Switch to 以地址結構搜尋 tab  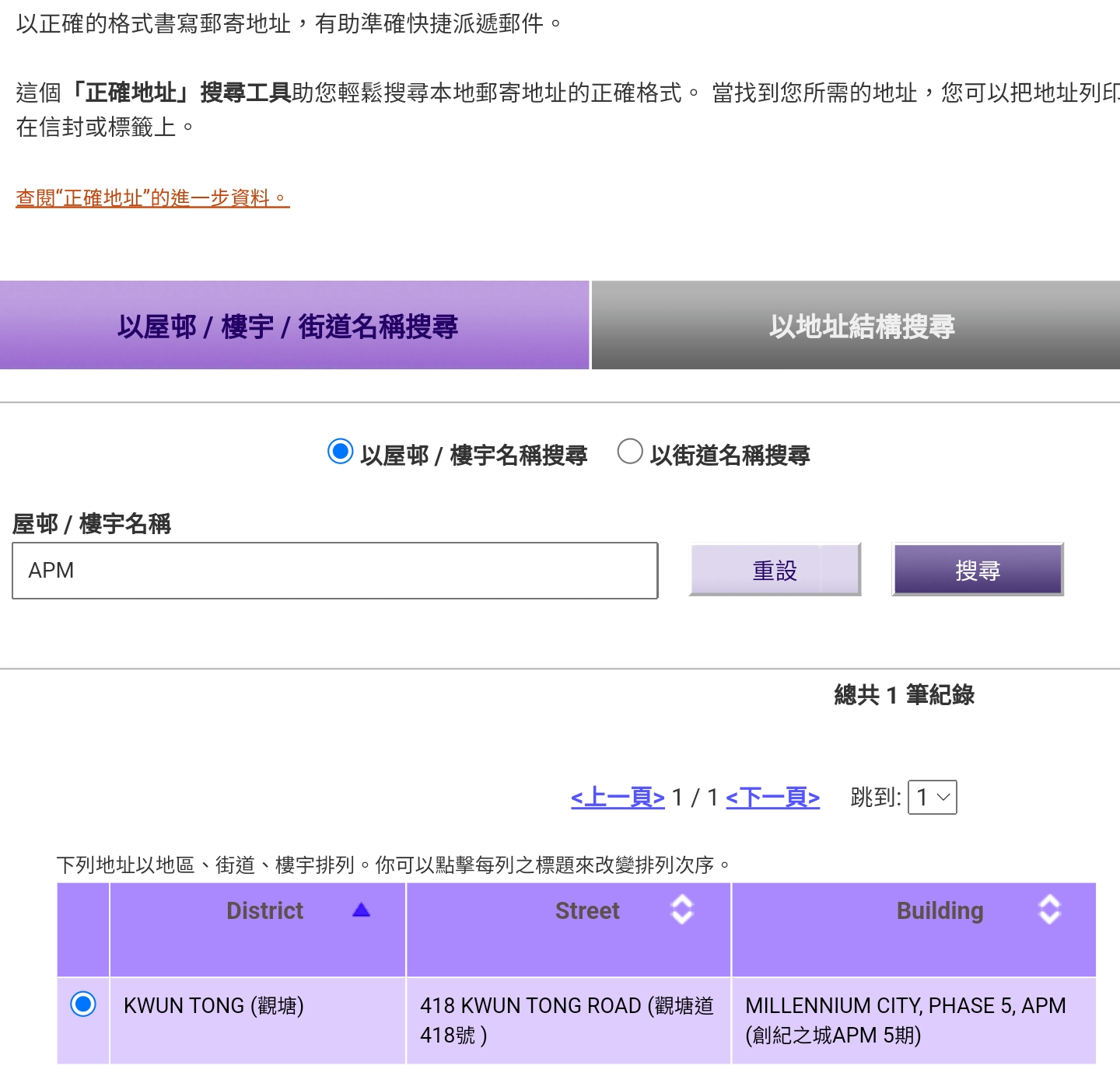(856, 325)
